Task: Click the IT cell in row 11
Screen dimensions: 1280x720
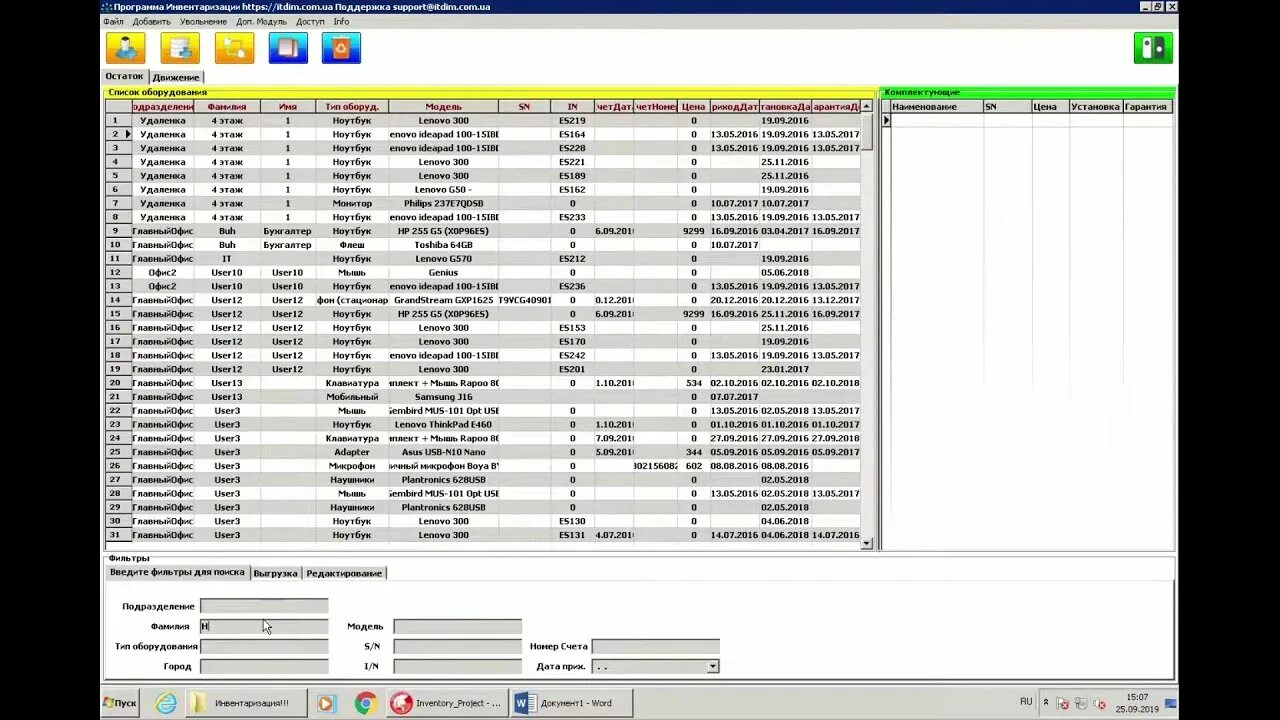Action: tap(227, 259)
